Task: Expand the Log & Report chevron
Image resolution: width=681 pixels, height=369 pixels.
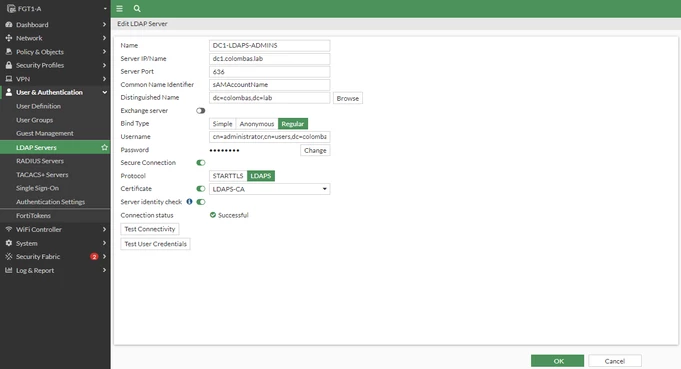Action: tap(104, 270)
